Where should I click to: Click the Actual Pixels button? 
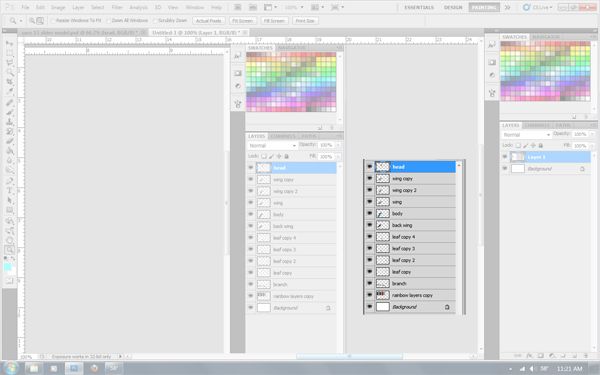209,21
